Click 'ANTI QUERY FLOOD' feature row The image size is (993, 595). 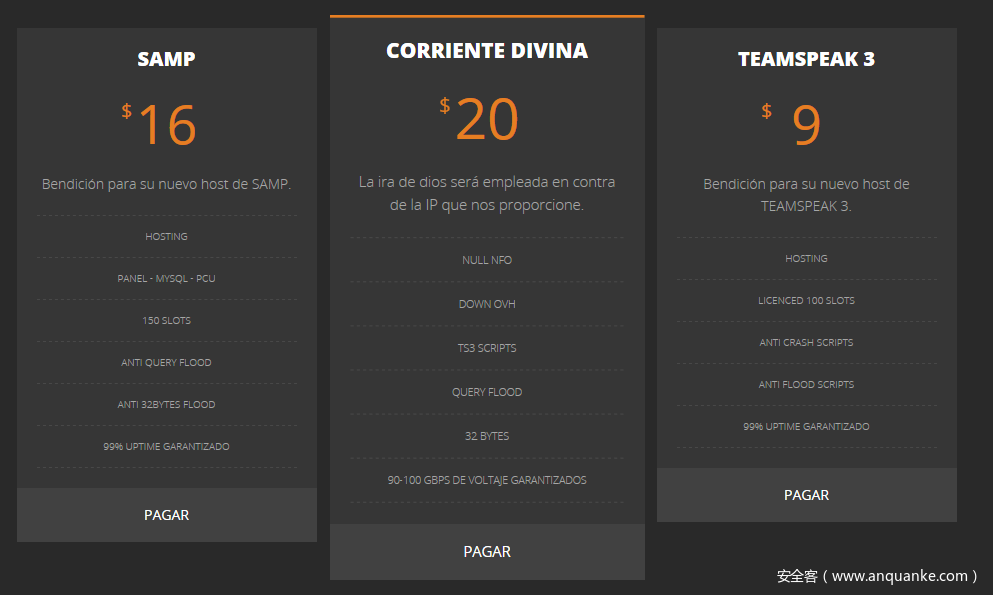tap(167, 363)
